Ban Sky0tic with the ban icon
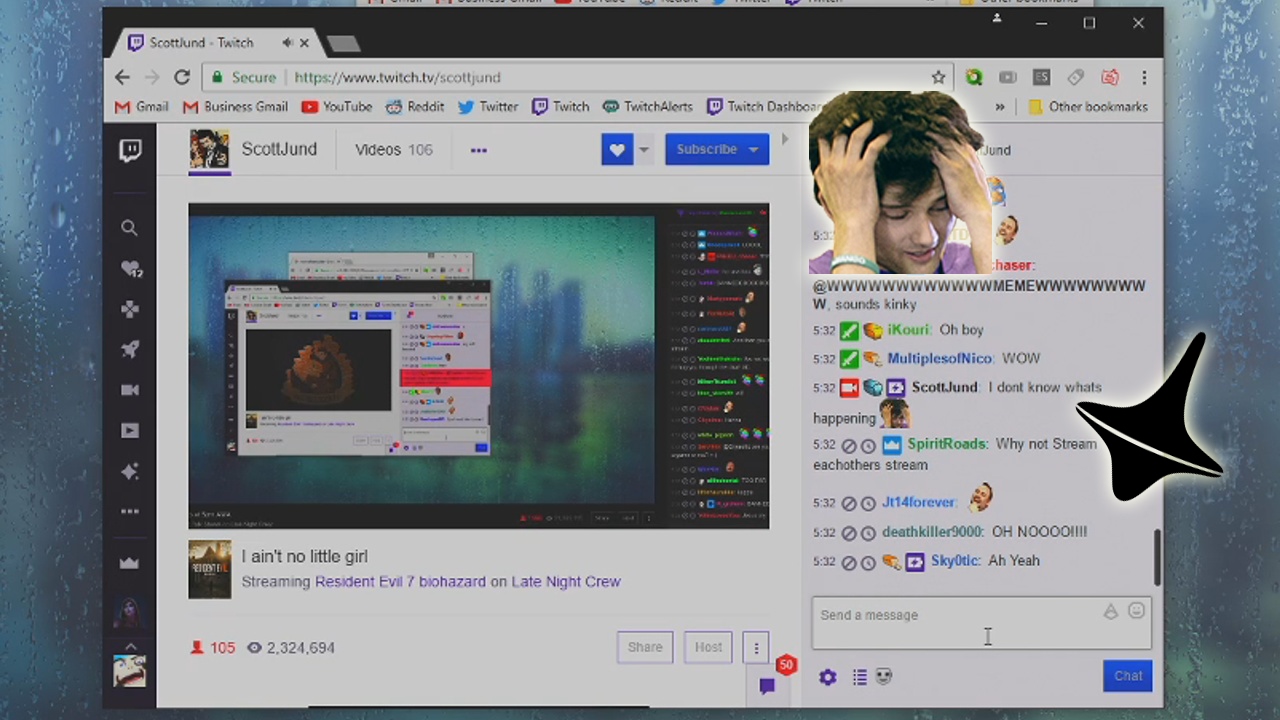 tap(849, 562)
